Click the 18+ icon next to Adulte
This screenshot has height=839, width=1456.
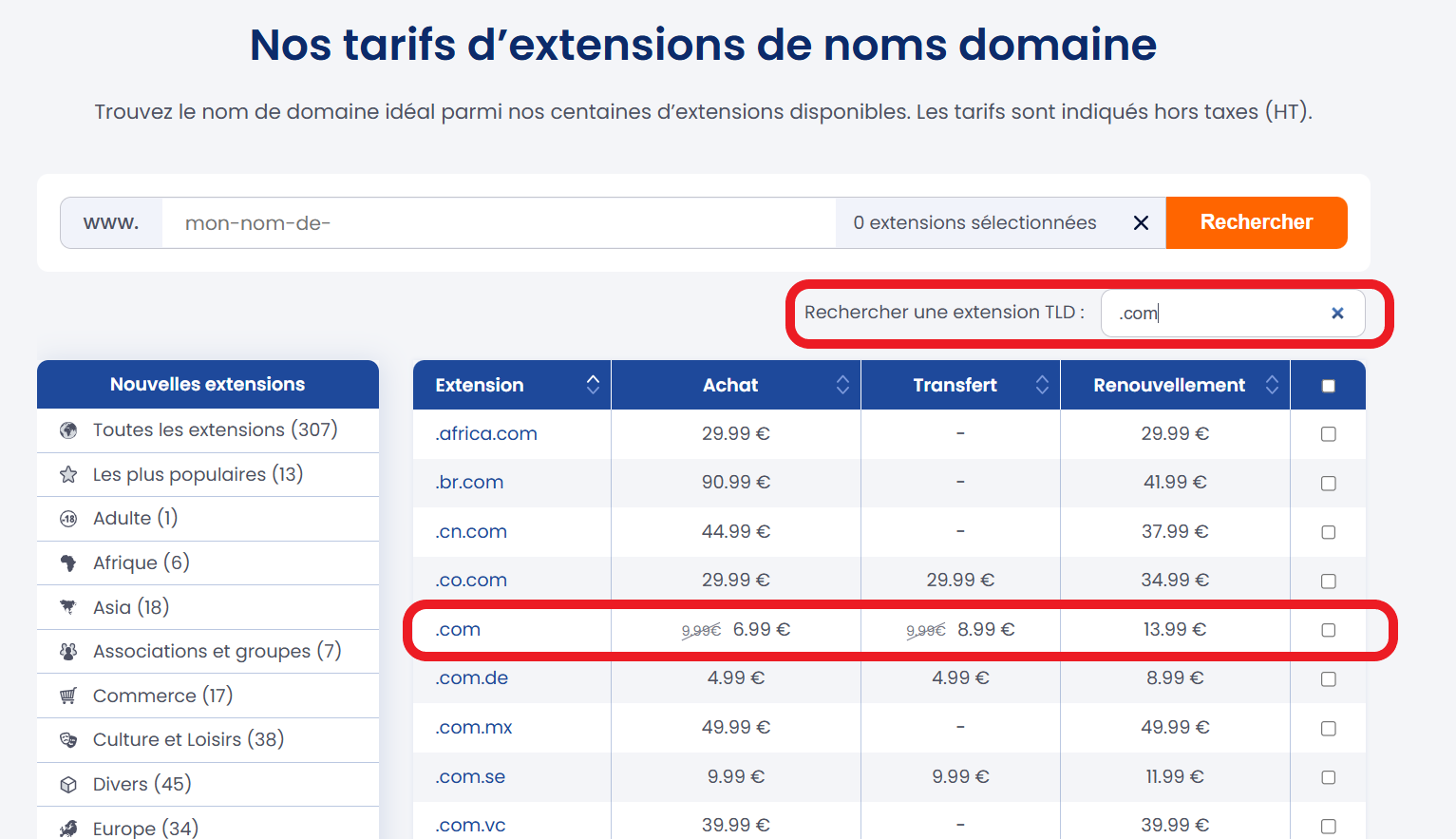(x=67, y=518)
